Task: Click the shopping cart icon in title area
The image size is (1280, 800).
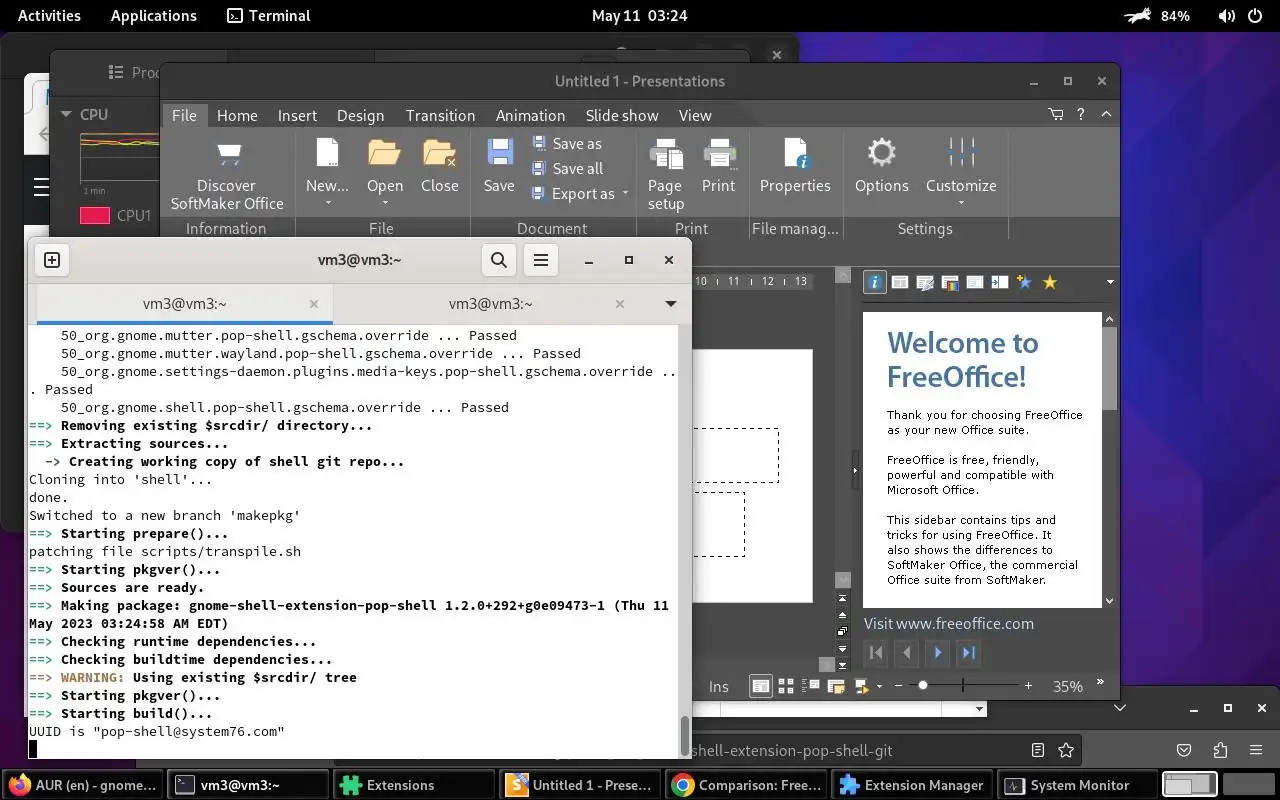Action: 1056,115
